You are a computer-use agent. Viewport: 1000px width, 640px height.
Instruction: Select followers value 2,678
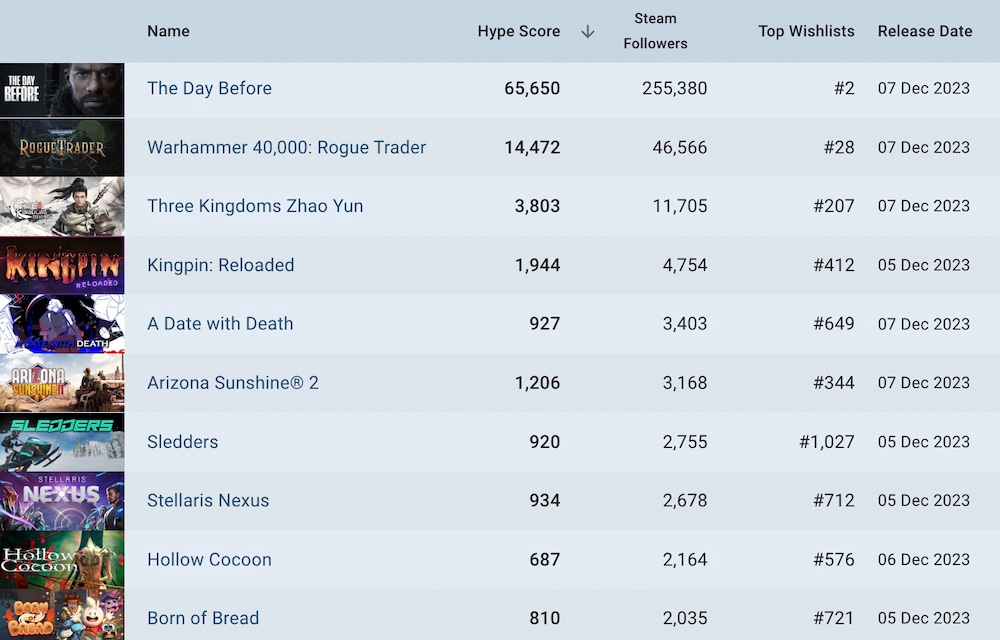pyautogui.click(x=684, y=500)
